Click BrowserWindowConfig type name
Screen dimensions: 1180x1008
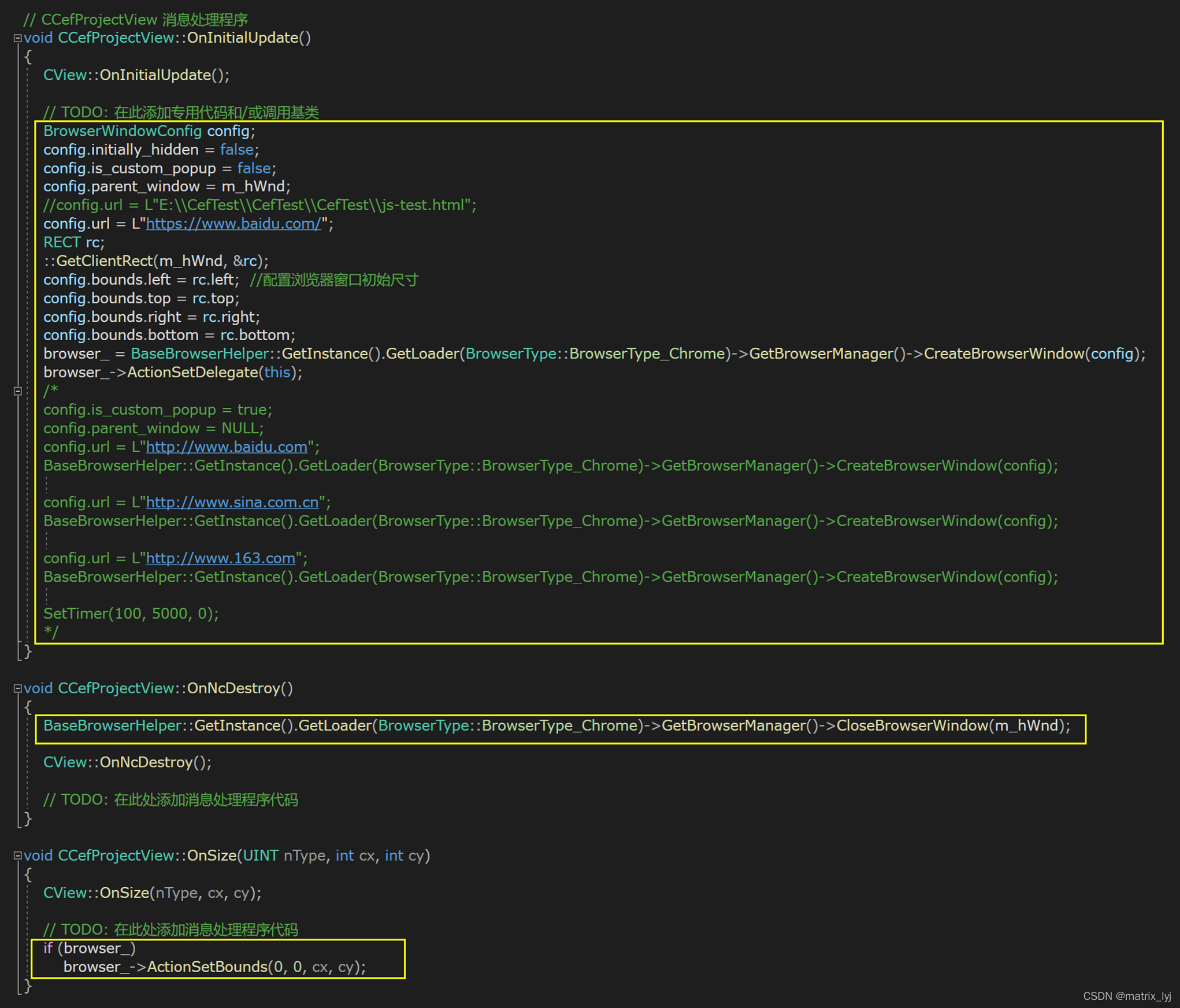pyautogui.click(x=122, y=131)
